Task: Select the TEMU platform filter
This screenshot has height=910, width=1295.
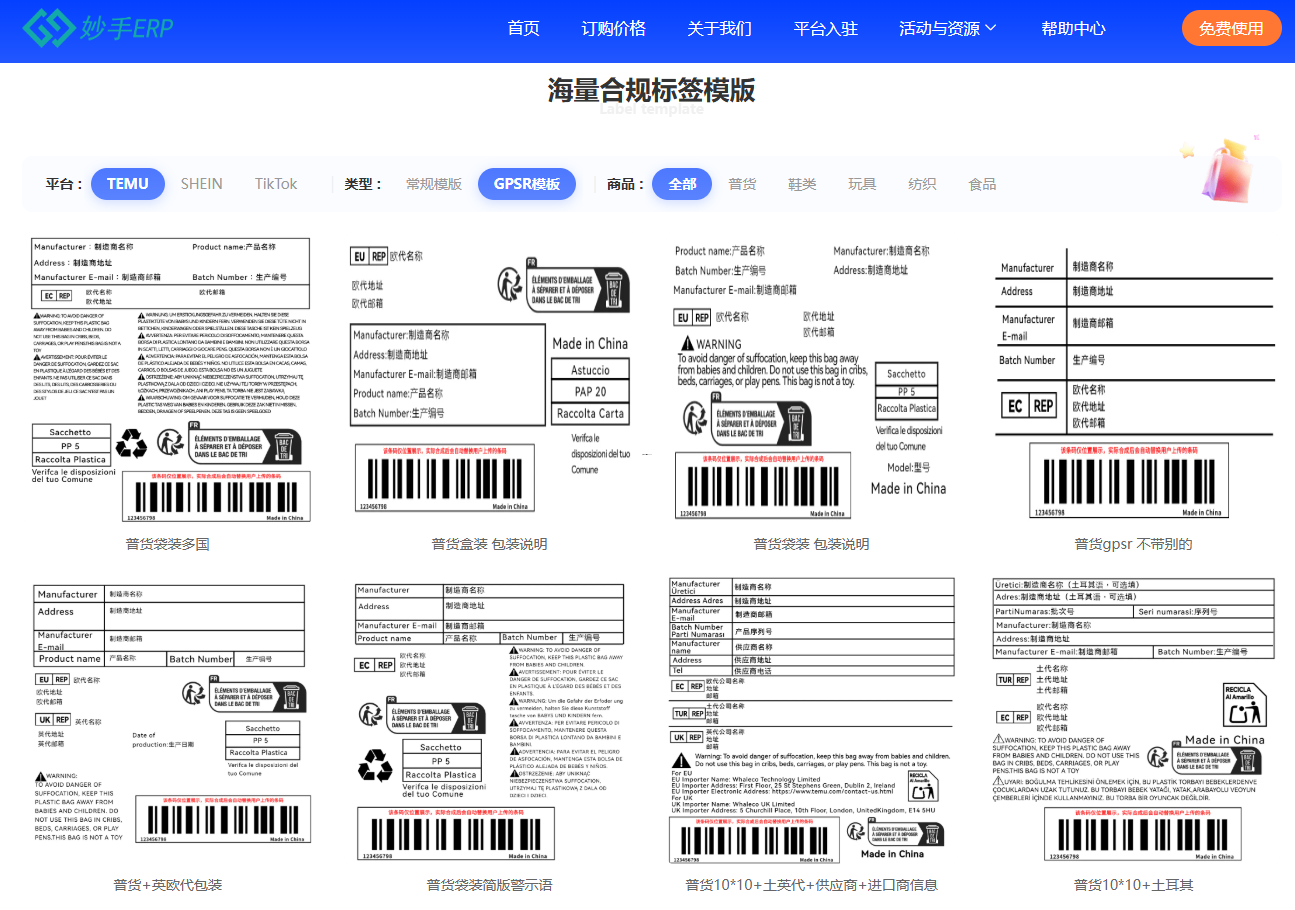Action: tap(128, 184)
